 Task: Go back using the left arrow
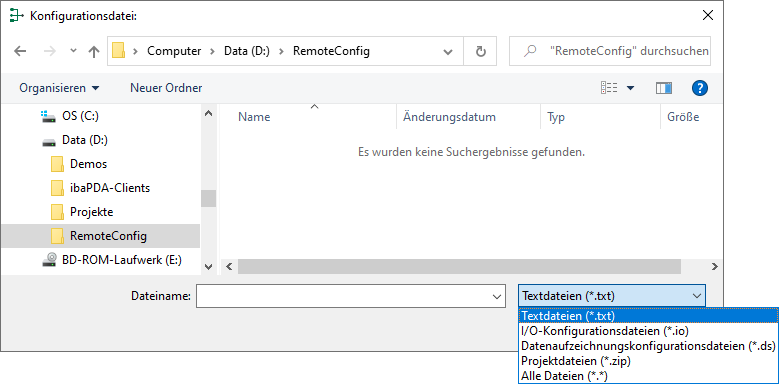pyautogui.click(x=20, y=51)
